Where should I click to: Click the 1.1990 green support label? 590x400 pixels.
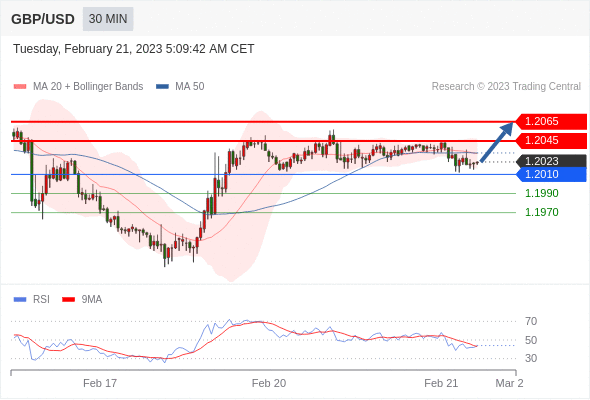542,193
